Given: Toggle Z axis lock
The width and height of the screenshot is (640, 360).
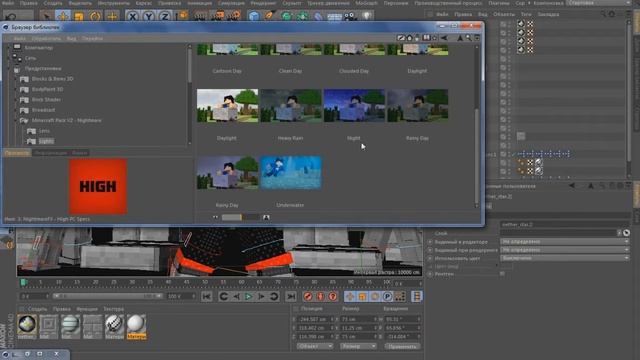Looking at the screenshot, I should [164, 17].
